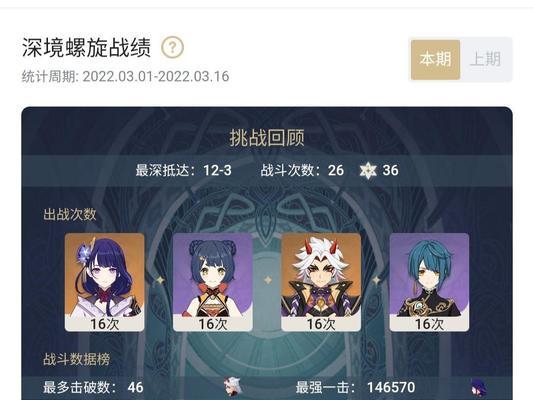Select Xiangling character card
Screen dimensions: 534x400
[213, 282]
